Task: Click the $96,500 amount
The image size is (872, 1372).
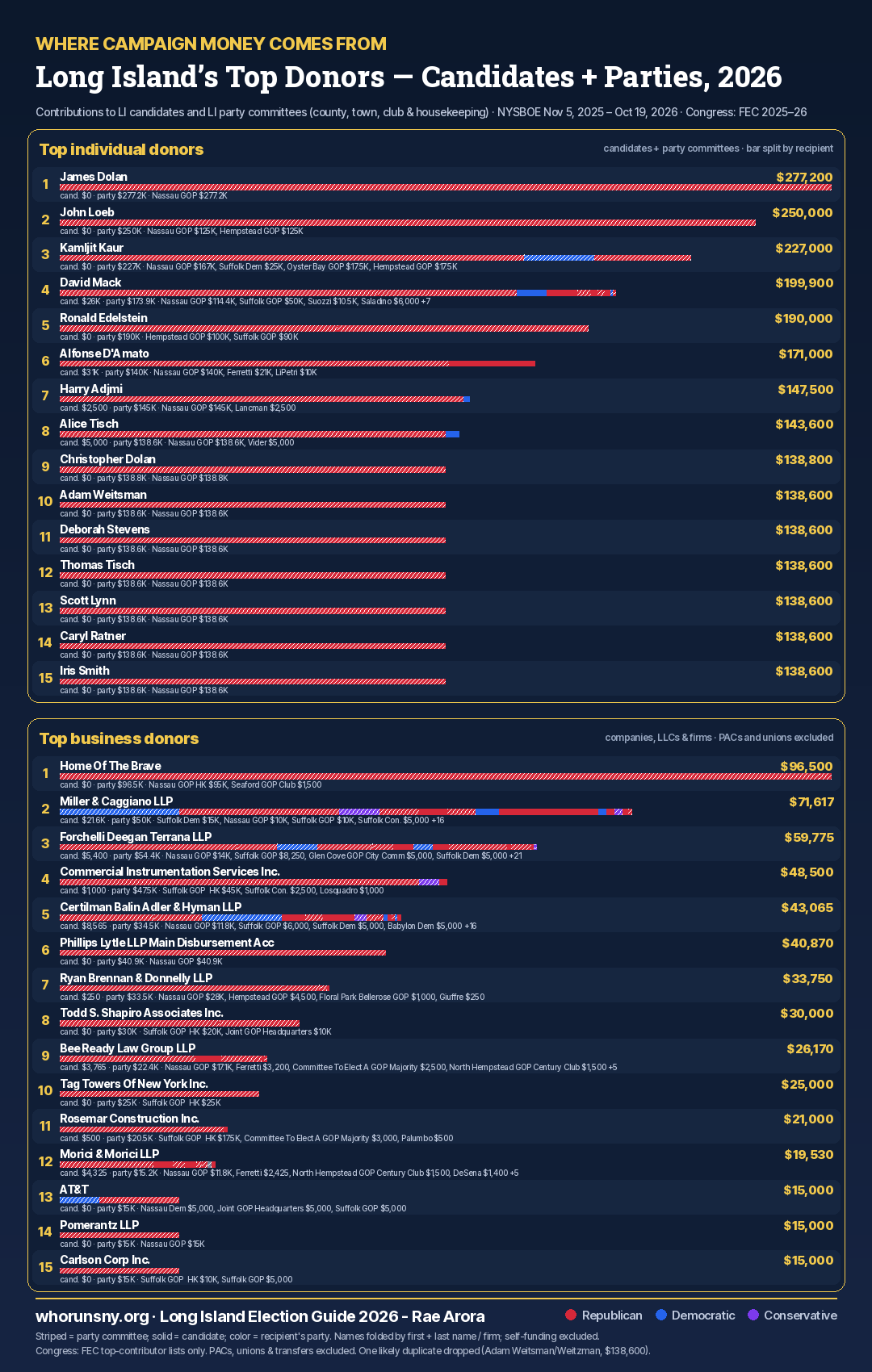Action: 807,767
